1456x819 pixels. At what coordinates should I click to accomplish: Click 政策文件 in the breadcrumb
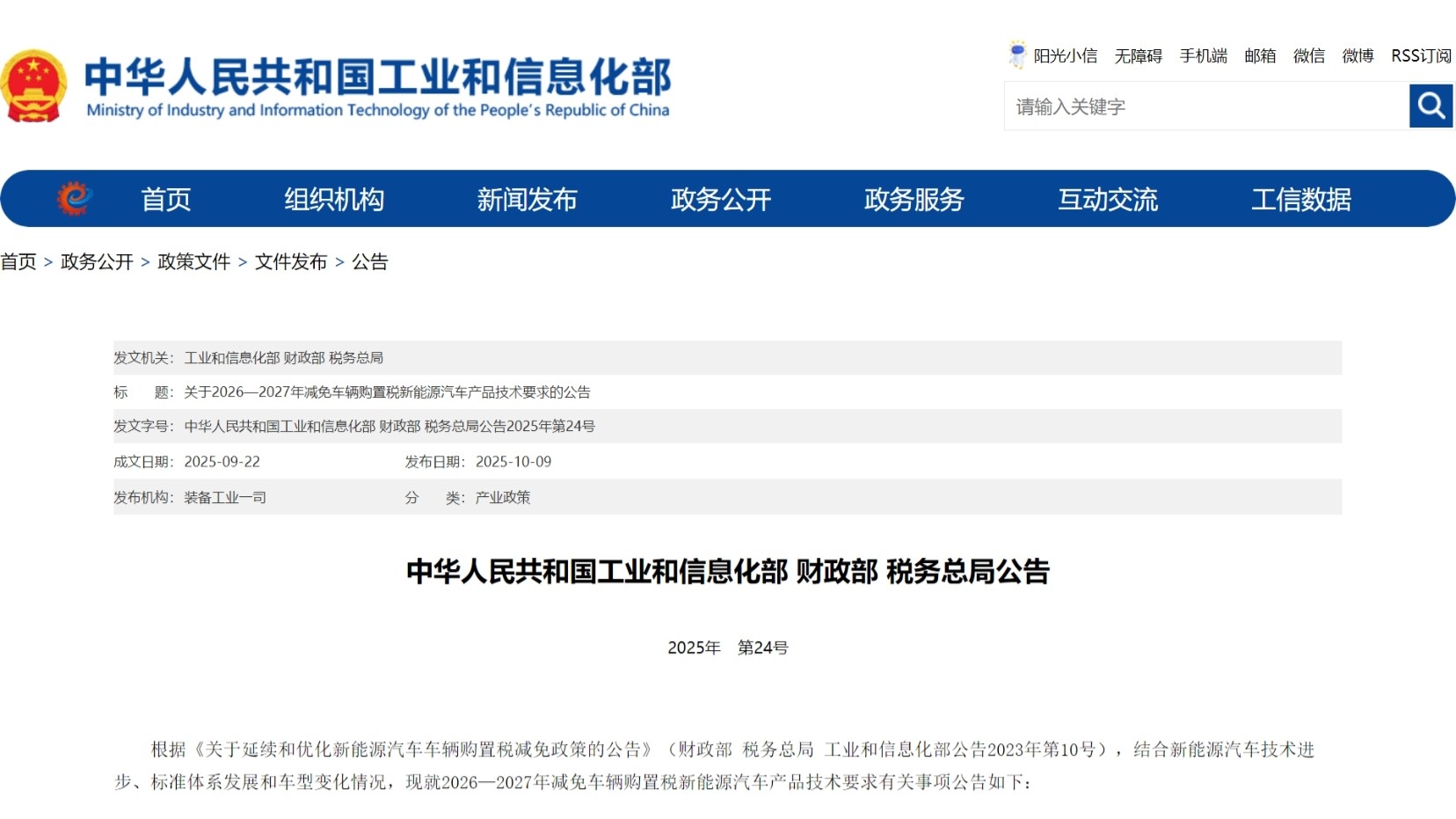pyautogui.click(x=193, y=262)
